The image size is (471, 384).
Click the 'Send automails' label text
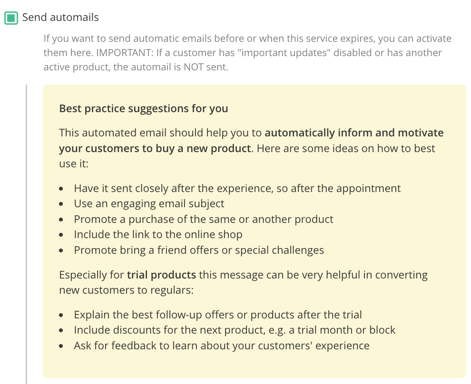pos(60,17)
